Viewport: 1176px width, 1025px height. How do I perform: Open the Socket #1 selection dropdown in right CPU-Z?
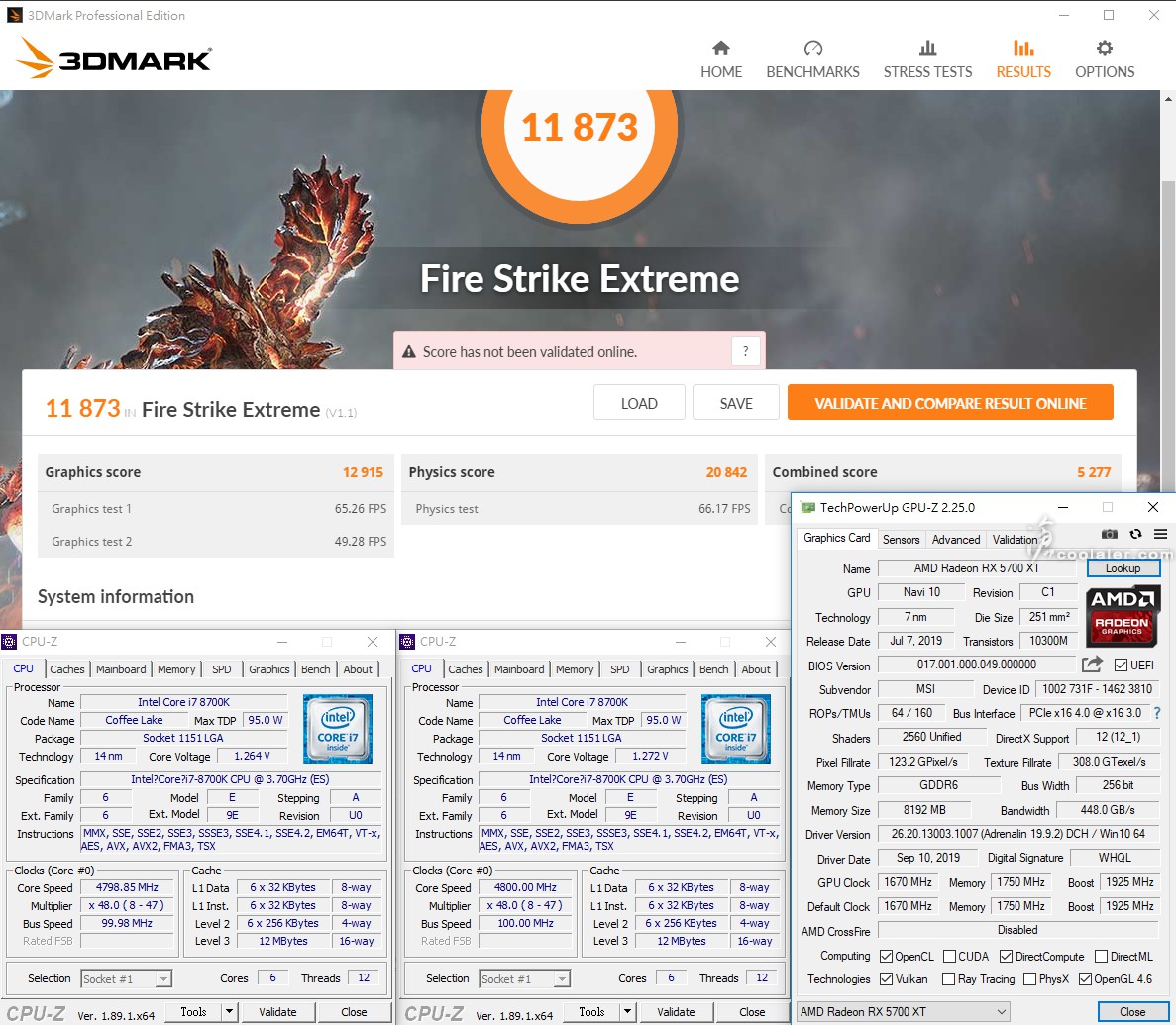click(x=524, y=978)
